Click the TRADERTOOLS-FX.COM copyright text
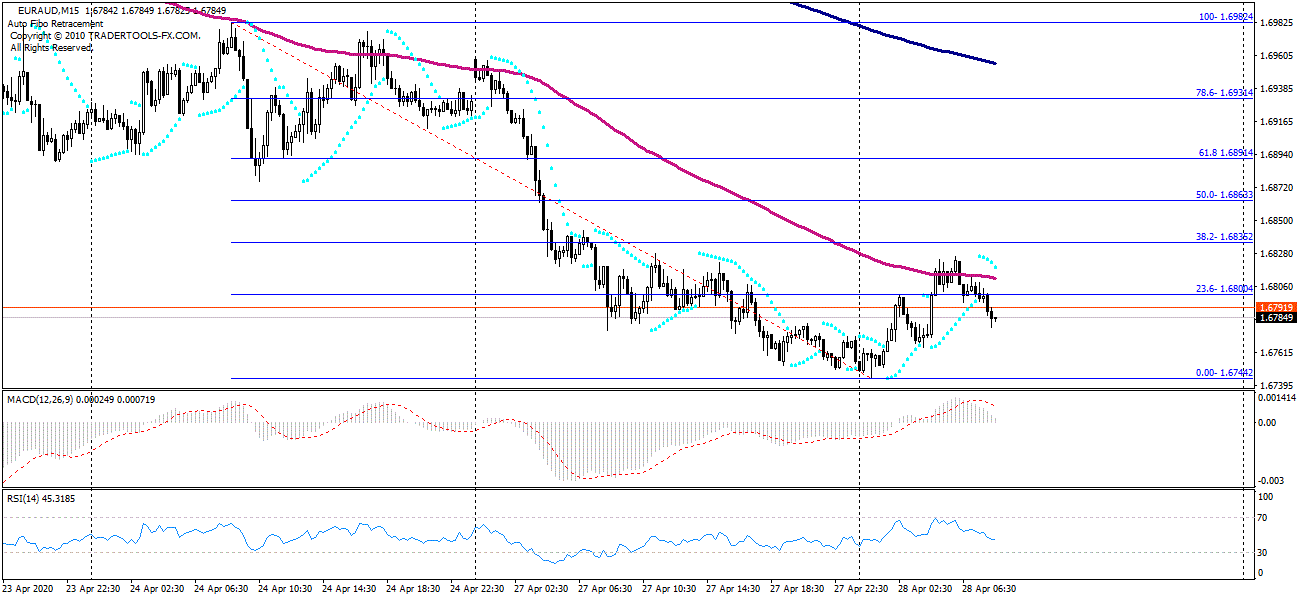 [x=105, y=35]
